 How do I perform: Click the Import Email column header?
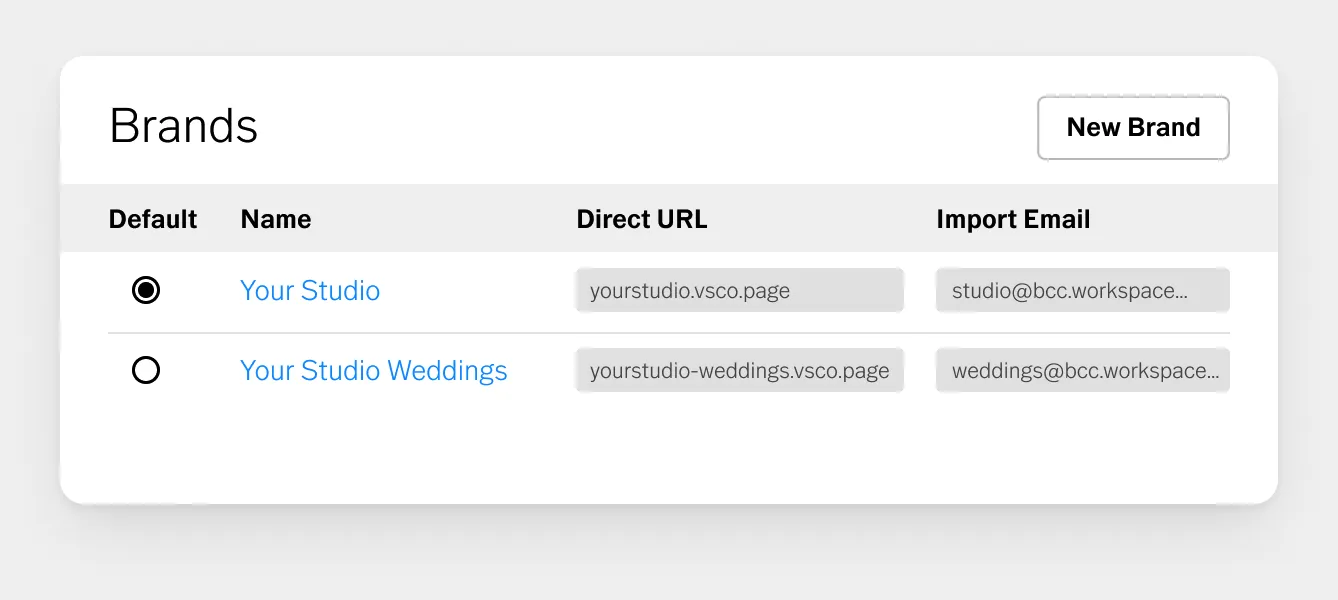point(1013,219)
